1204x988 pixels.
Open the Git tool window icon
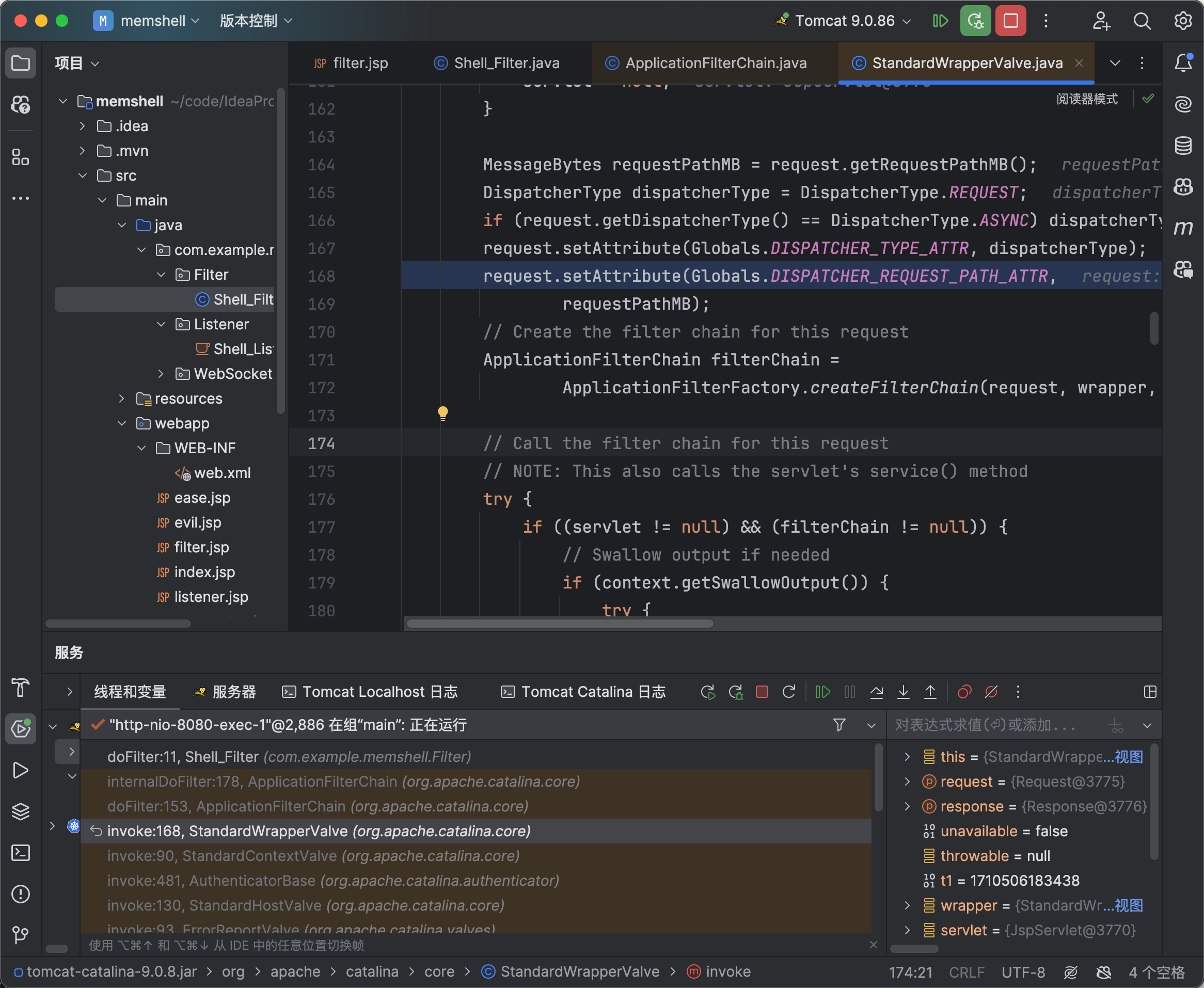click(x=21, y=934)
